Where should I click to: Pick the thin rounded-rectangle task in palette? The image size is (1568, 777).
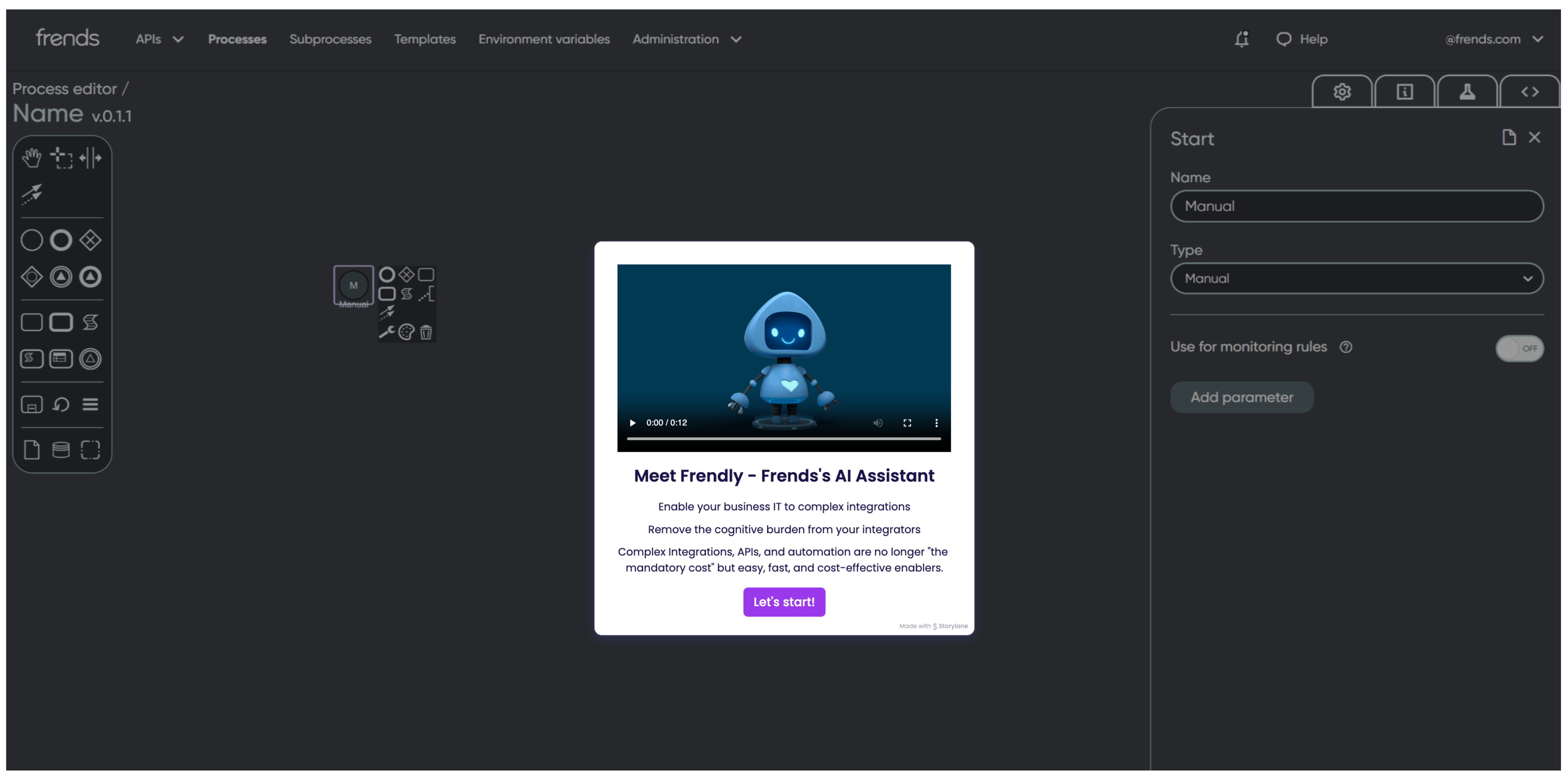click(x=32, y=323)
